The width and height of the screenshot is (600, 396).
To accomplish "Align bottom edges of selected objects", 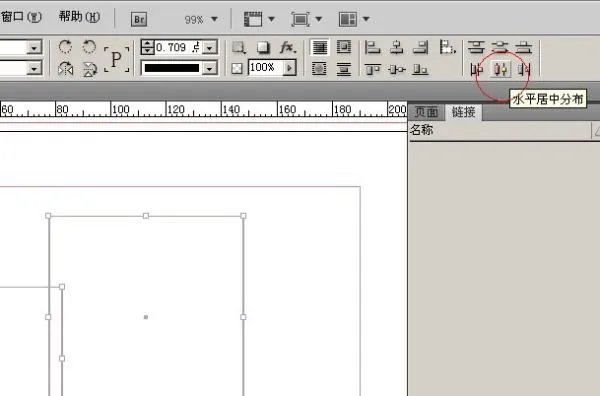I will click(421, 69).
